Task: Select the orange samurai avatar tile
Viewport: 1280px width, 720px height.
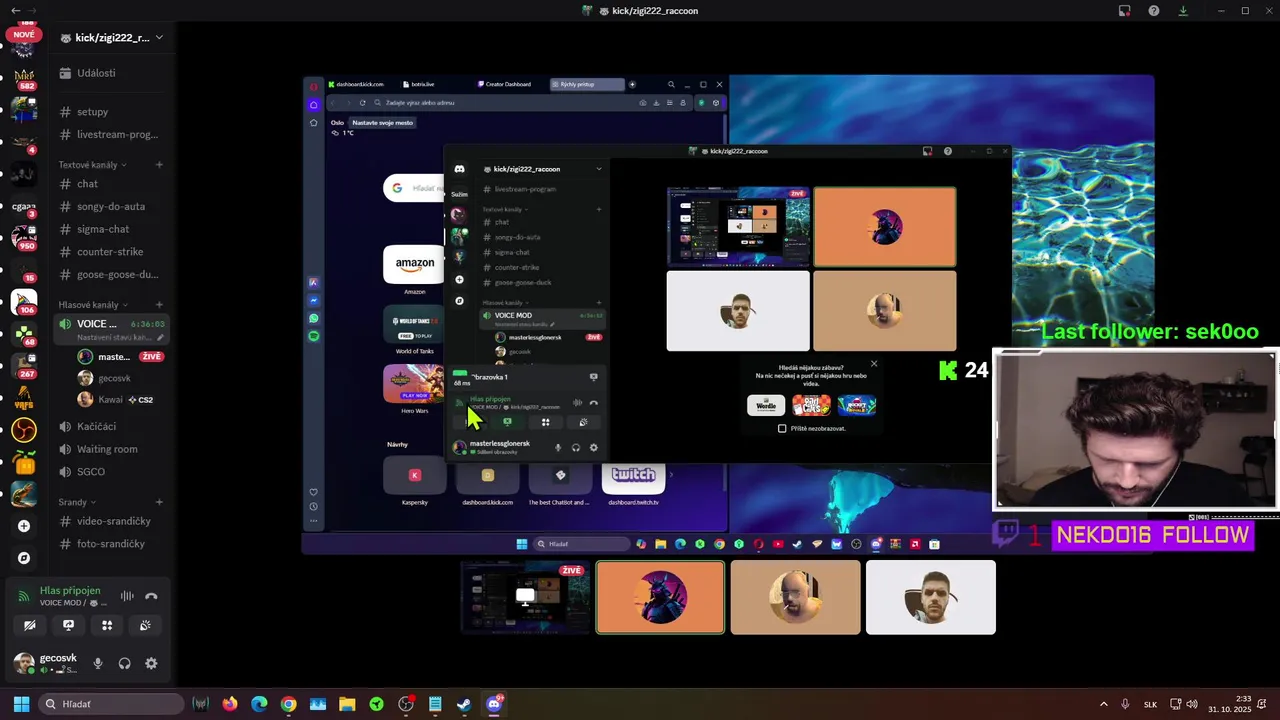Action: click(660, 597)
